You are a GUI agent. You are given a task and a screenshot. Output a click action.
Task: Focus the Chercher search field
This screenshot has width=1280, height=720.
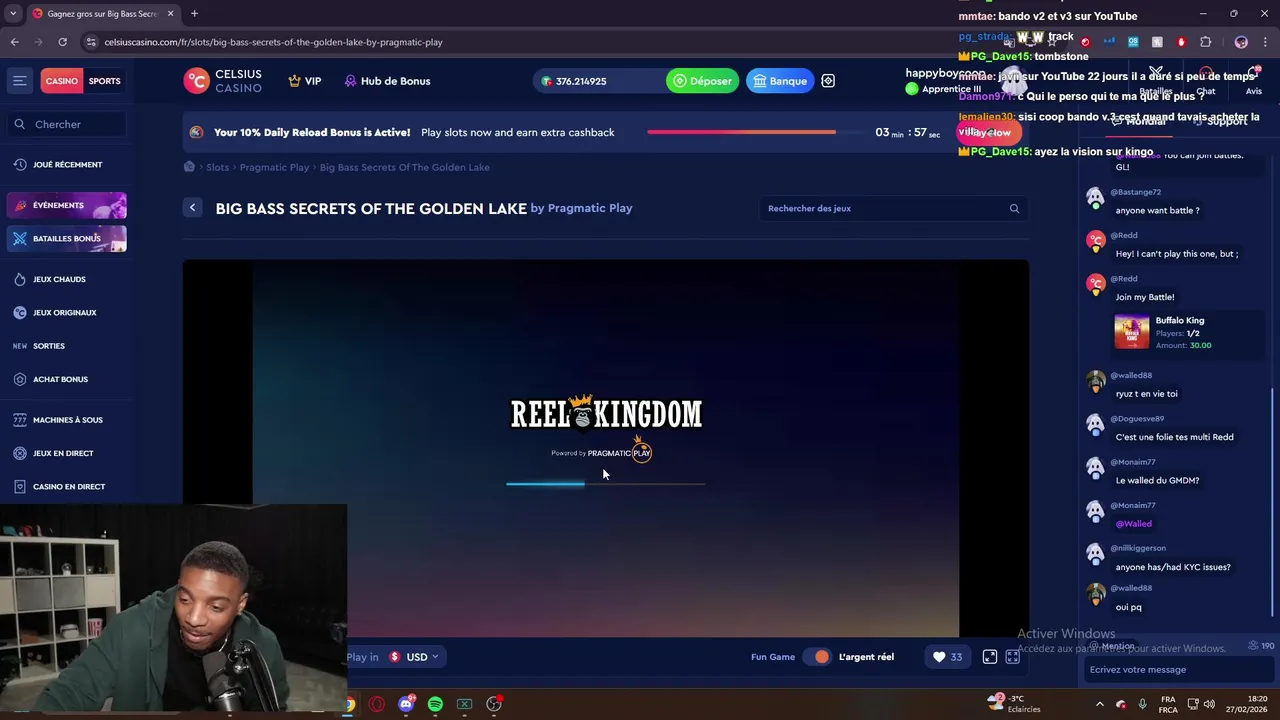(x=66, y=124)
